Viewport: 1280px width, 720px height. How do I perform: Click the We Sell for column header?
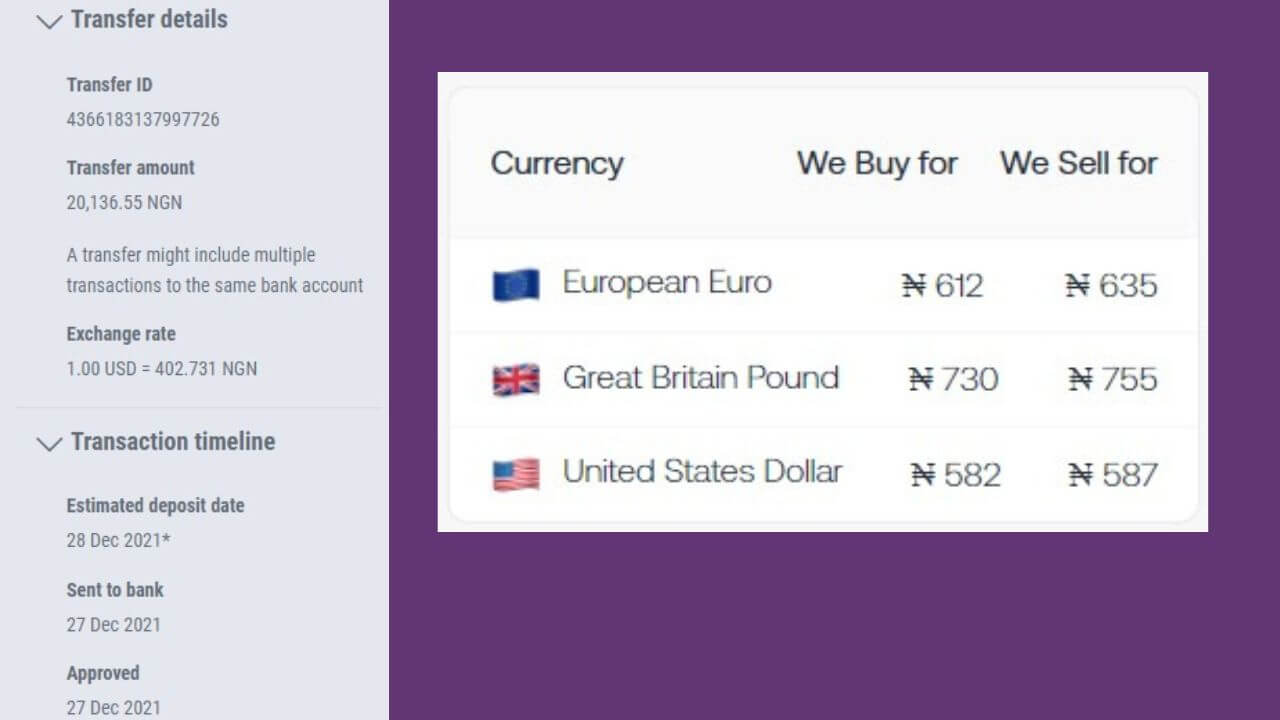[x=1079, y=163]
